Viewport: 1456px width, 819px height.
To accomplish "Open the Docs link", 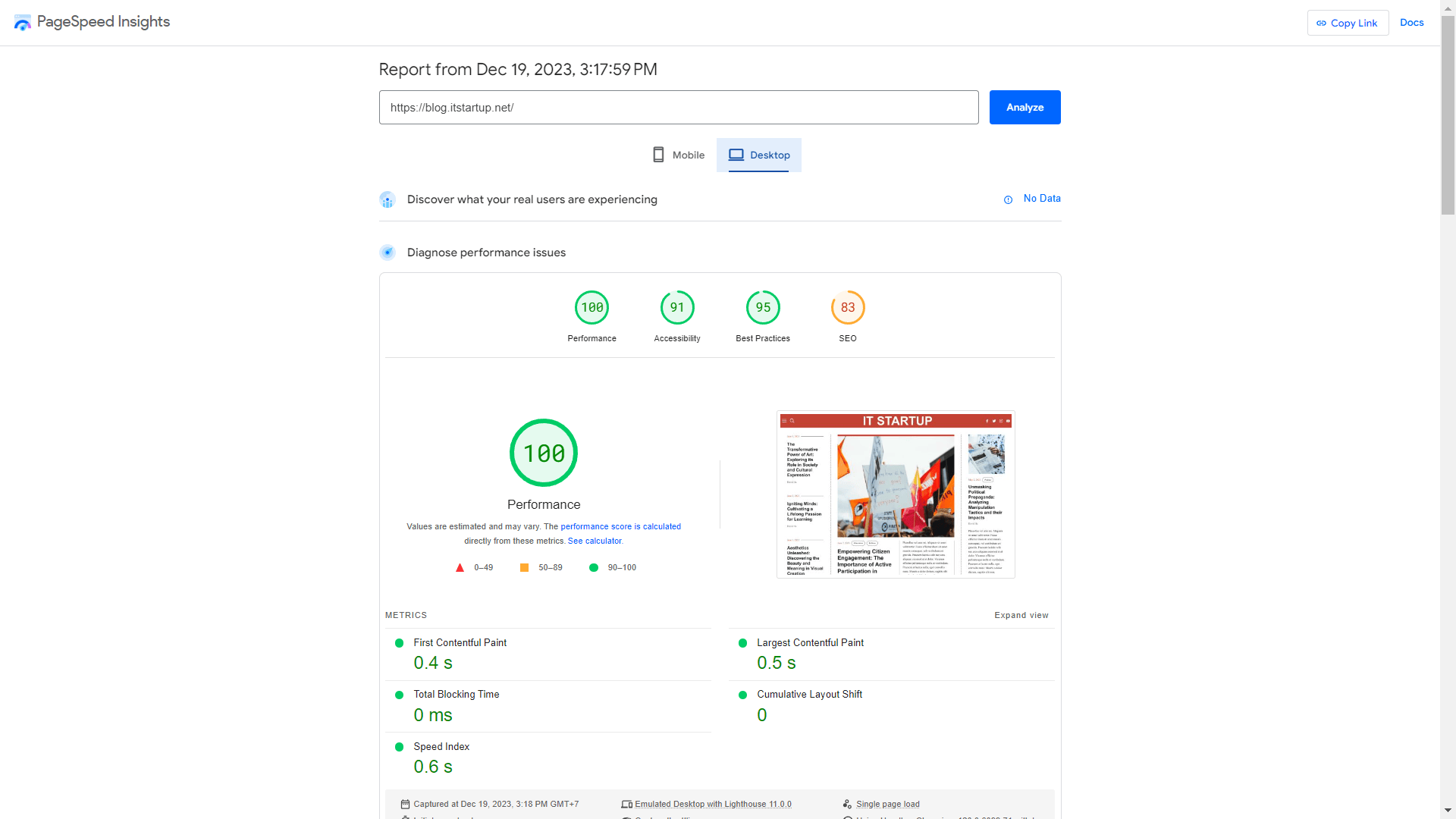I will tap(1411, 23).
